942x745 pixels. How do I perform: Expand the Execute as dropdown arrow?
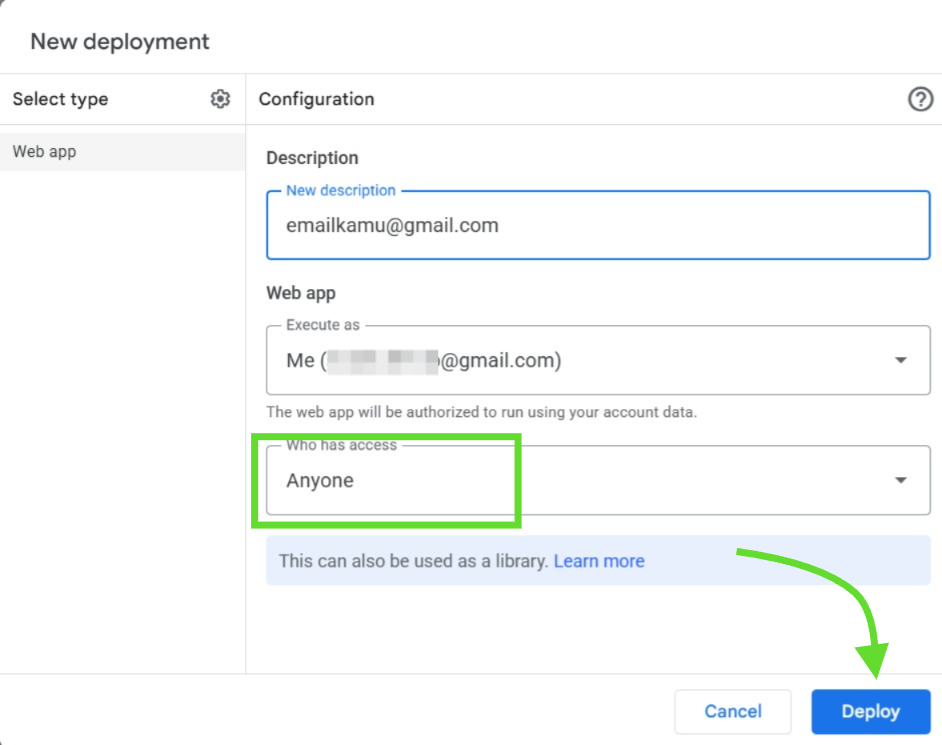[x=900, y=360]
